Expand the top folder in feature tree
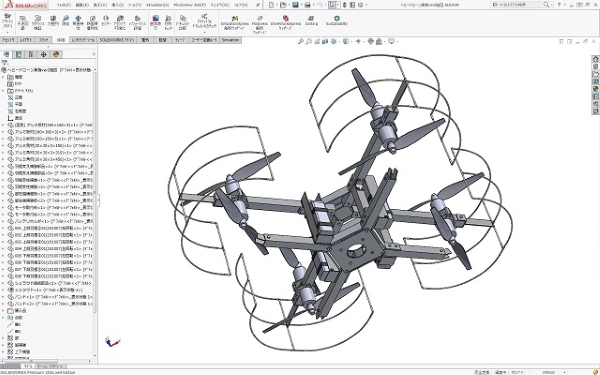Image resolution: width=600 pixels, height=375 pixels. [3, 77]
